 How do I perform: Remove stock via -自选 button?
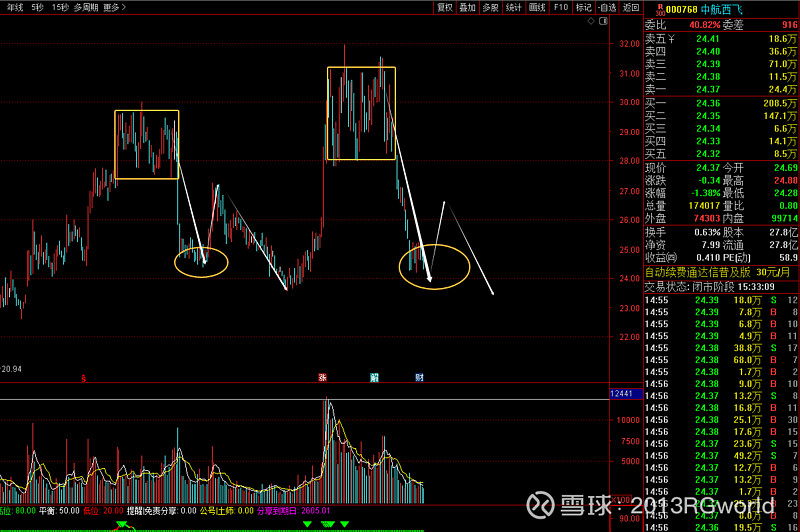(607, 7)
